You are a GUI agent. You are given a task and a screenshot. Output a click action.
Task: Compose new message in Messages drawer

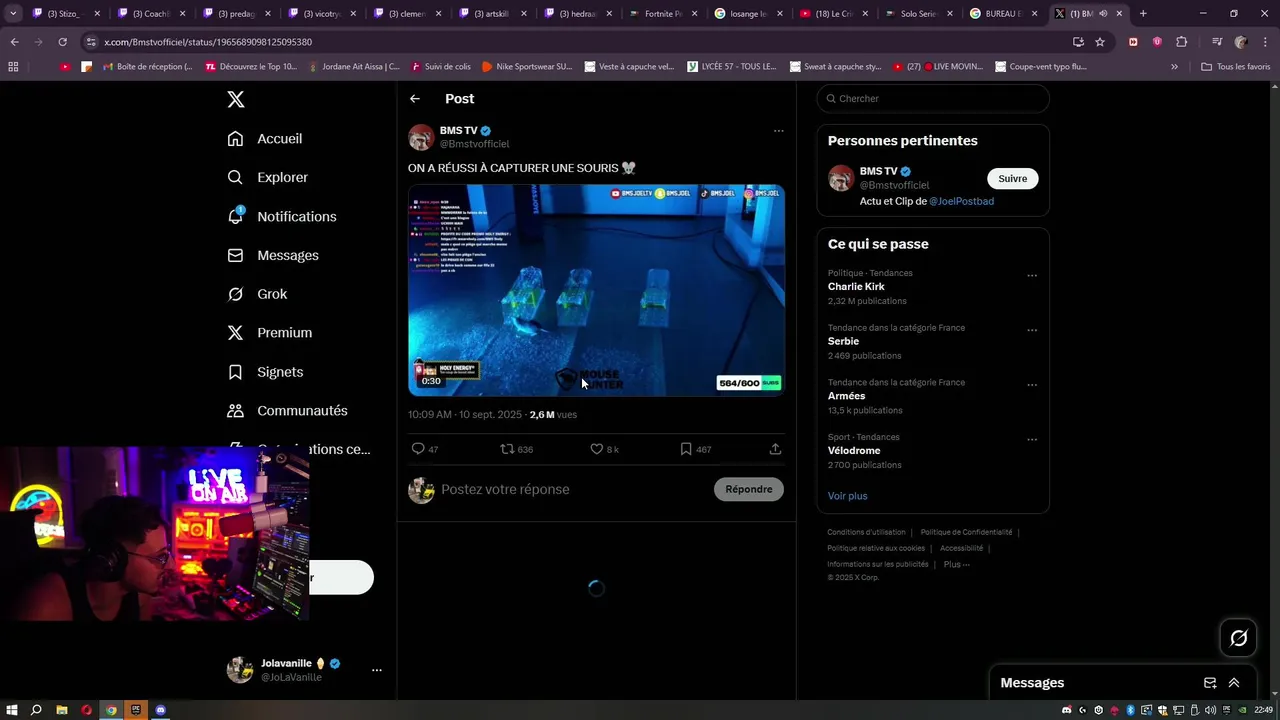coord(1210,683)
